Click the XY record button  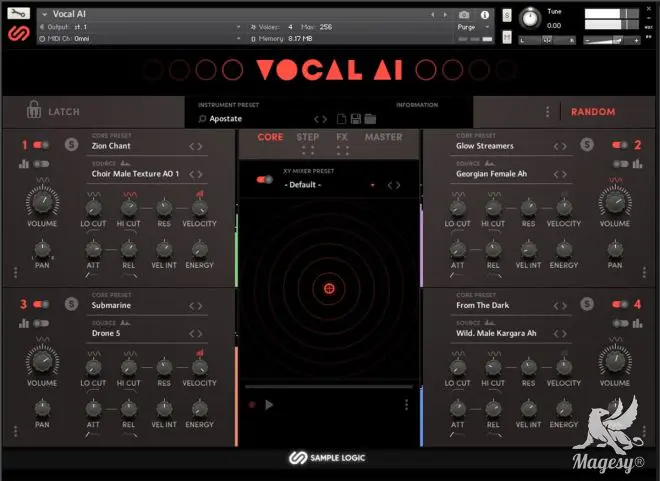click(x=252, y=405)
